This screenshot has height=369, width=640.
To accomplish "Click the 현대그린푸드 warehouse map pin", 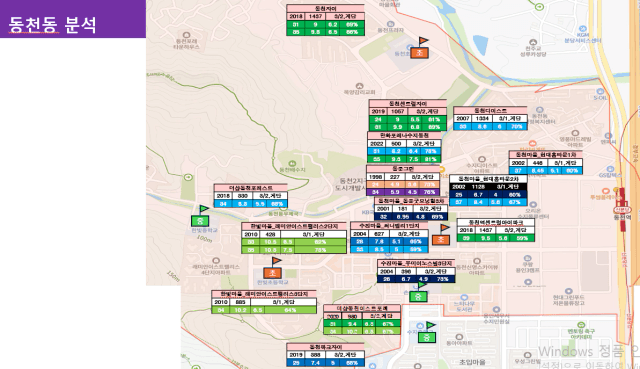I will click(569, 291).
